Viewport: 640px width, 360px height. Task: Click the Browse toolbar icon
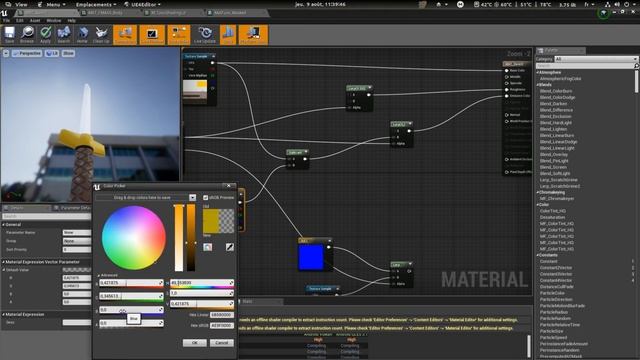click(27, 35)
